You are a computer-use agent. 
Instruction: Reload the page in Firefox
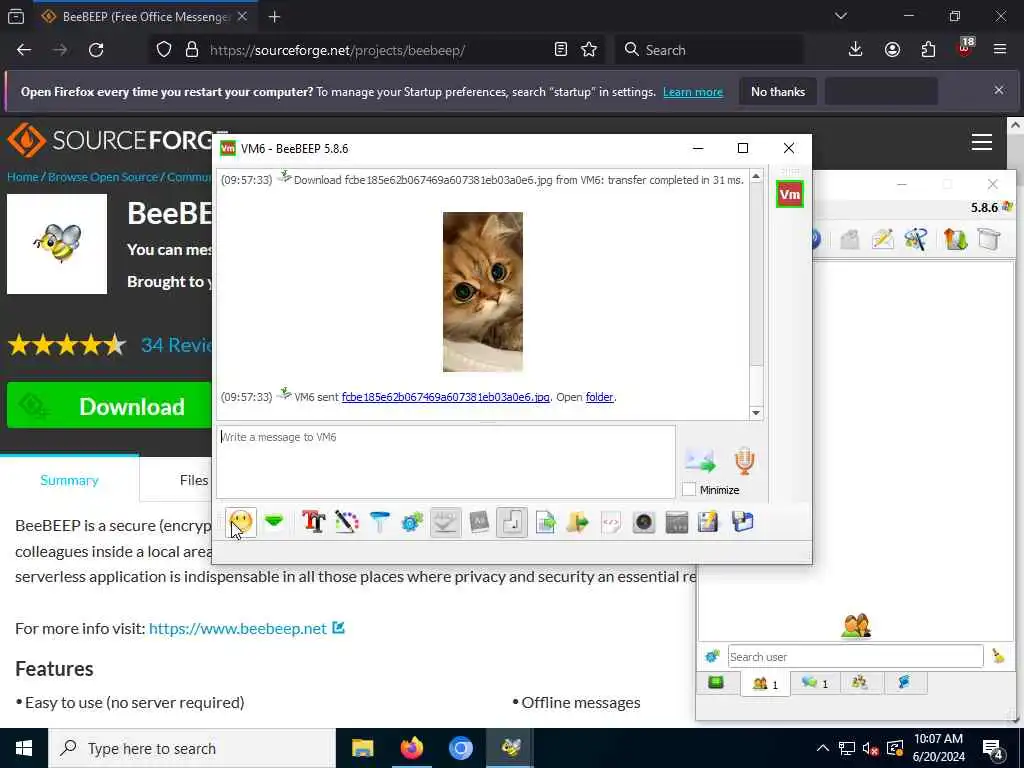pyautogui.click(x=96, y=50)
